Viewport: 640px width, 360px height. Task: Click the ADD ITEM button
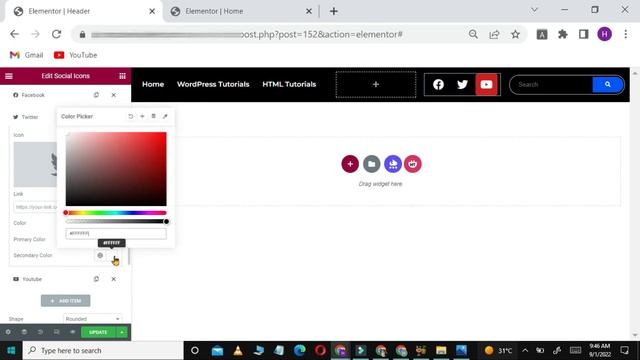(65, 301)
